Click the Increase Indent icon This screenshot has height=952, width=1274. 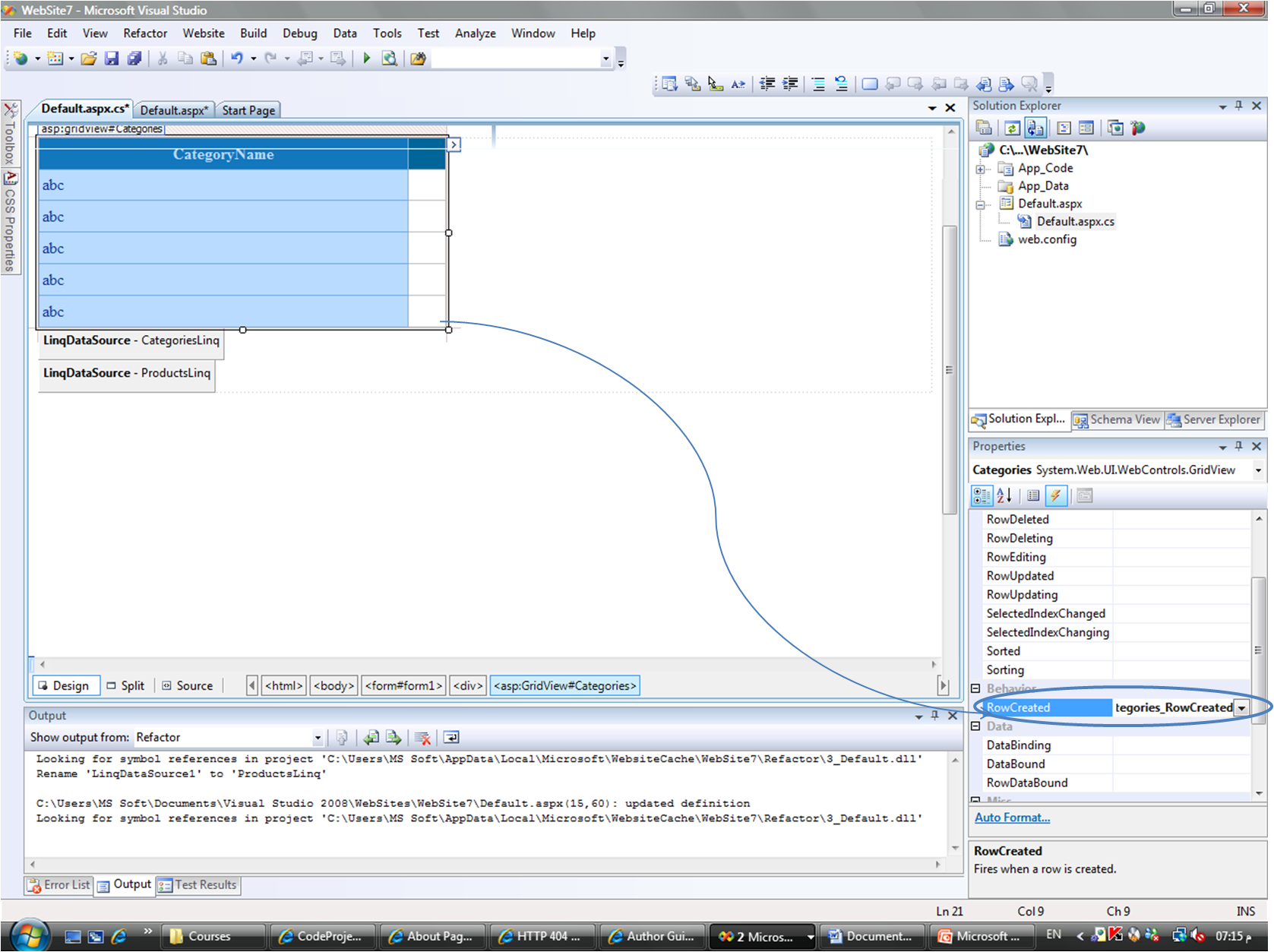790,84
